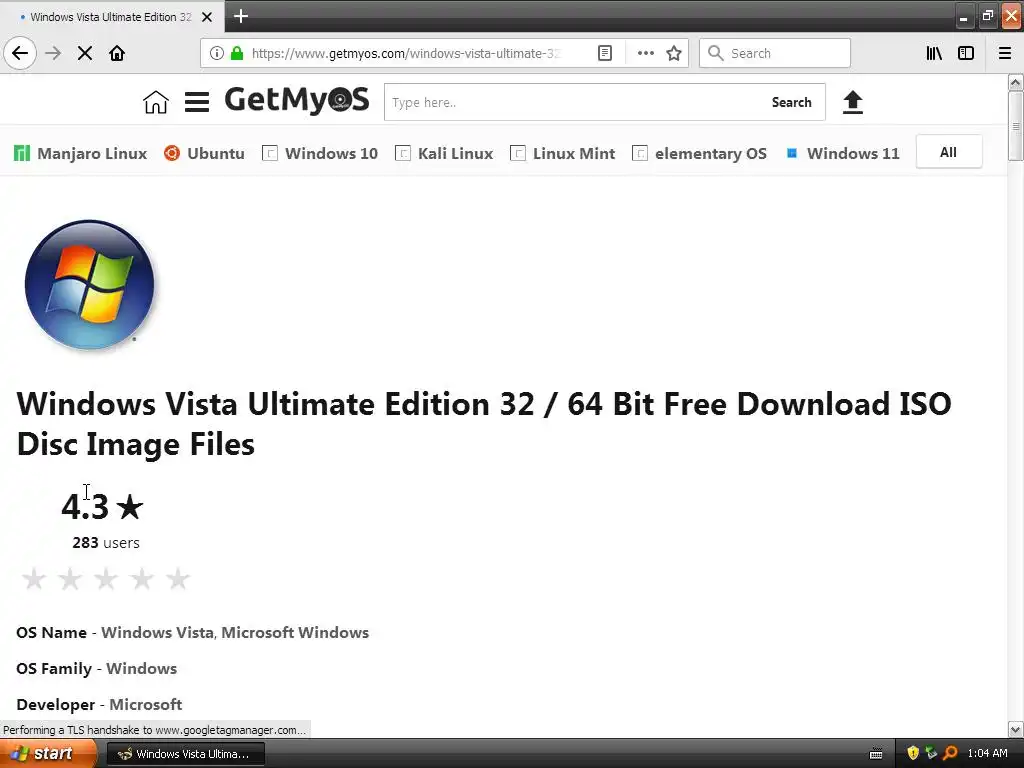Go back to the previous page
1024x768 pixels.
(20, 53)
